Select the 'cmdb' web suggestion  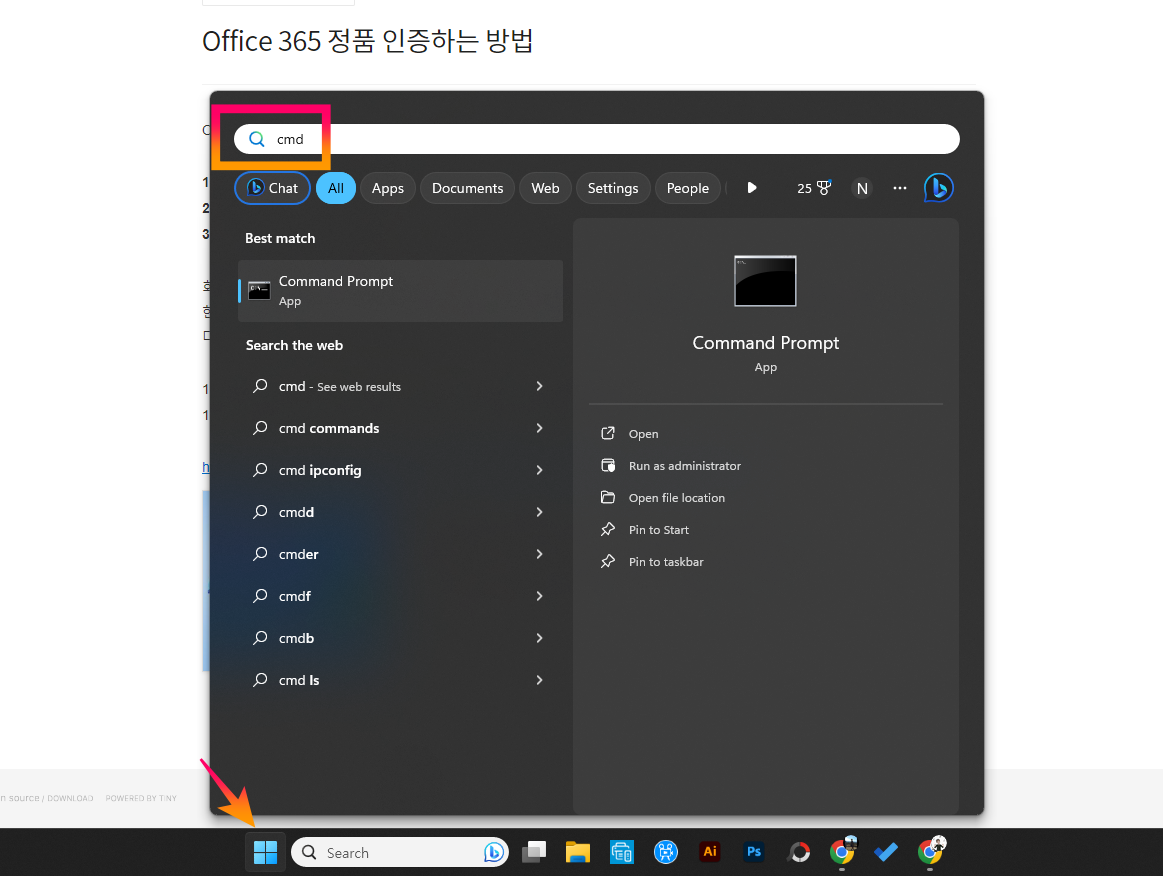(x=401, y=638)
